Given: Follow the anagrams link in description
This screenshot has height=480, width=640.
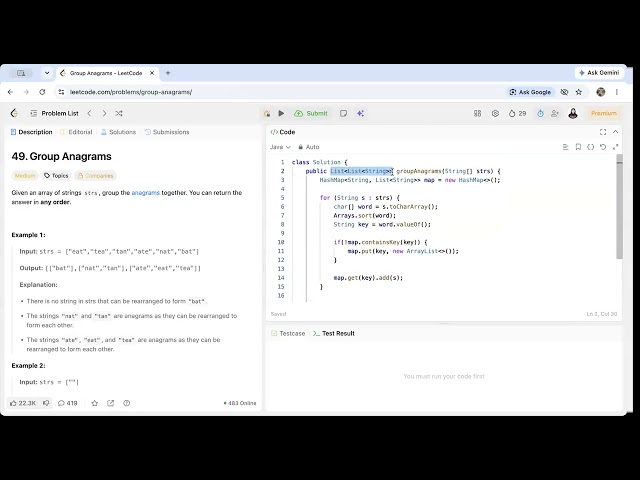Looking at the screenshot, I should click(x=146, y=193).
